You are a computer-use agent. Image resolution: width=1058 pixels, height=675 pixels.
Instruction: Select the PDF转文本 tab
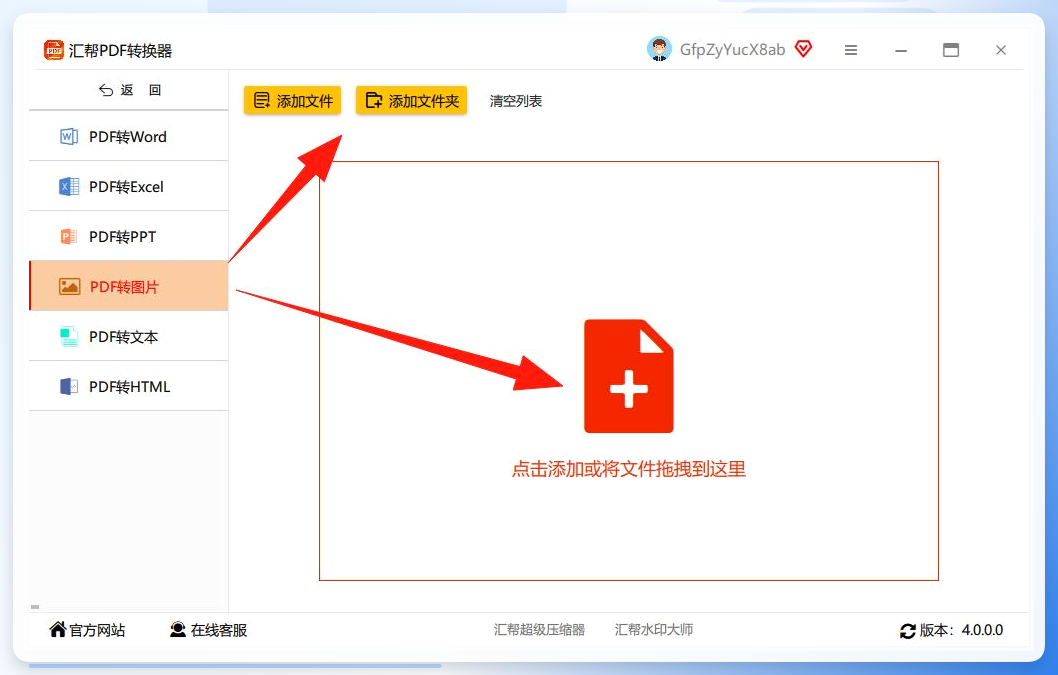(x=128, y=336)
